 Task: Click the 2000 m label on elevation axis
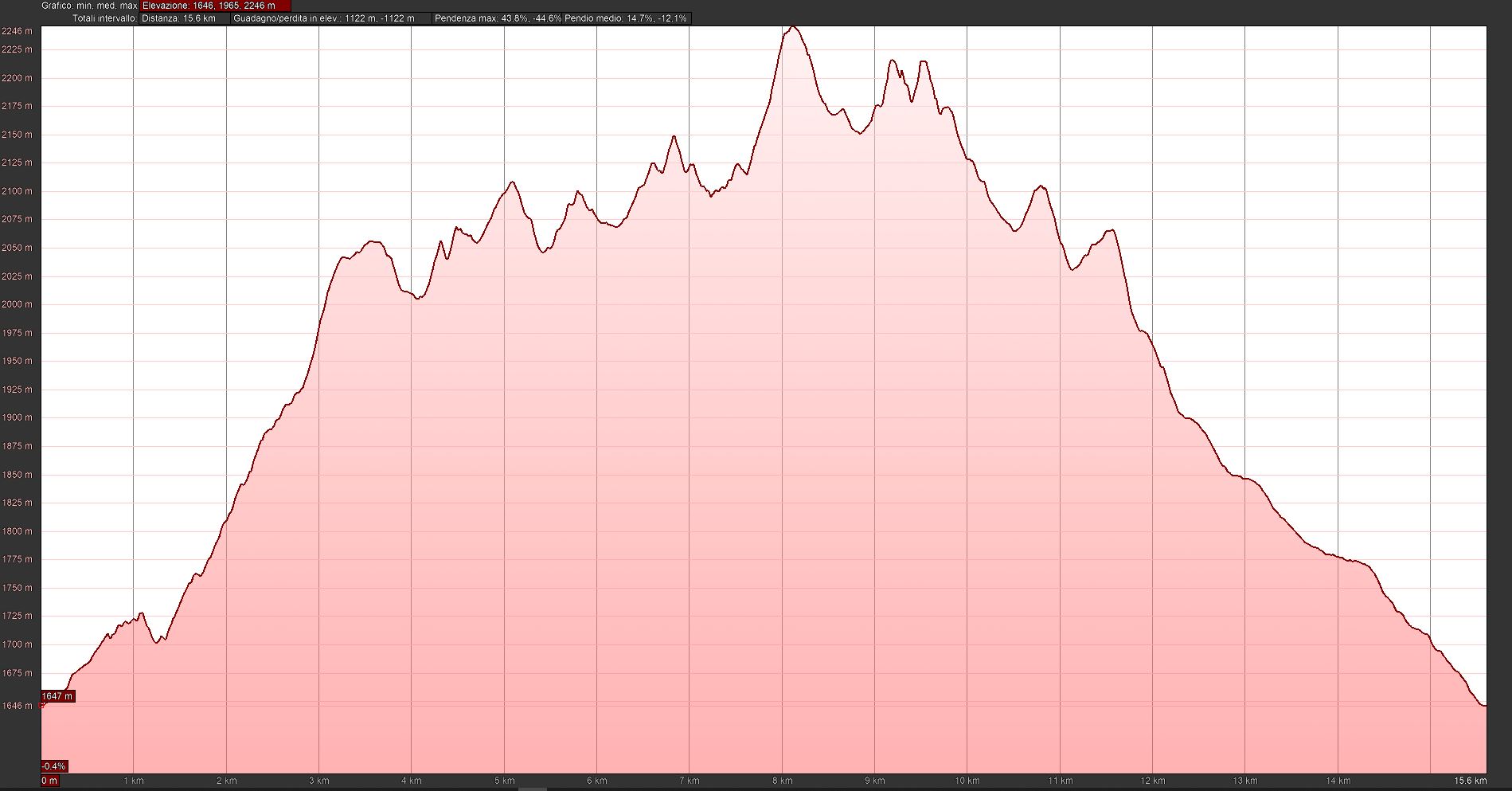tap(17, 304)
